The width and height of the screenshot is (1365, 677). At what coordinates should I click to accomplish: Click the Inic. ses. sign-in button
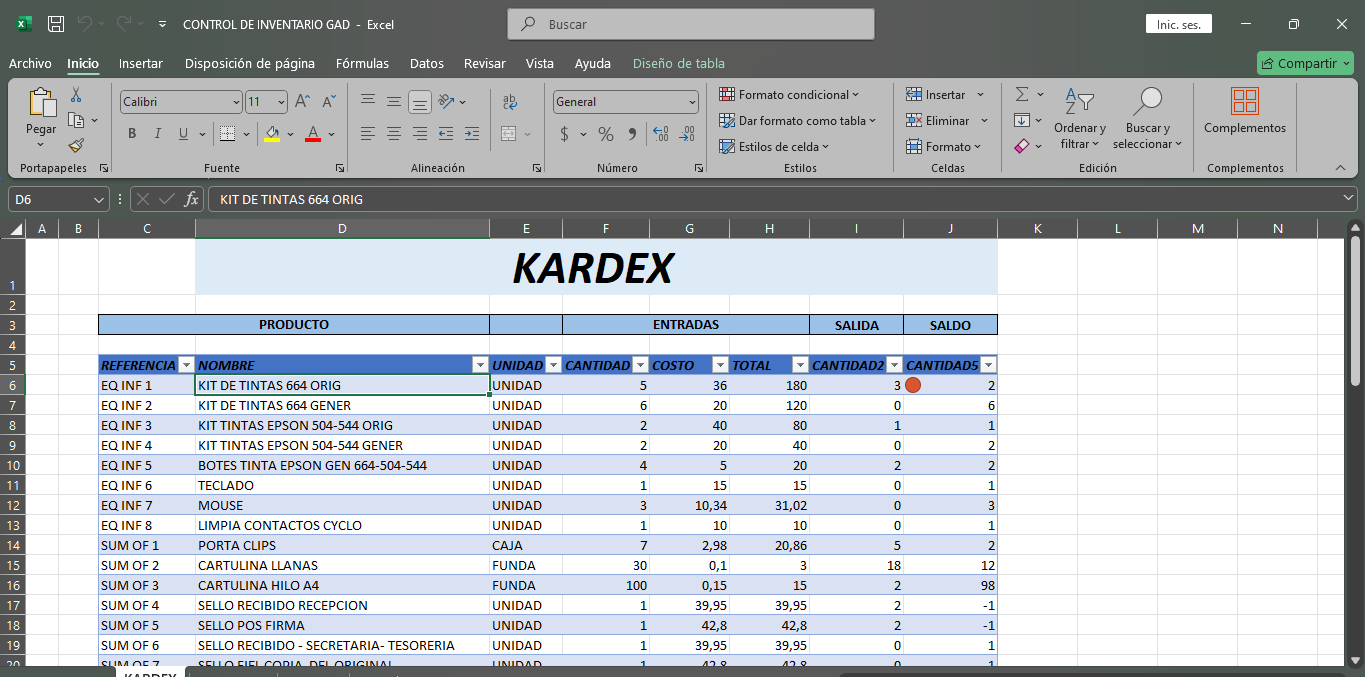pyautogui.click(x=1178, y=24)
